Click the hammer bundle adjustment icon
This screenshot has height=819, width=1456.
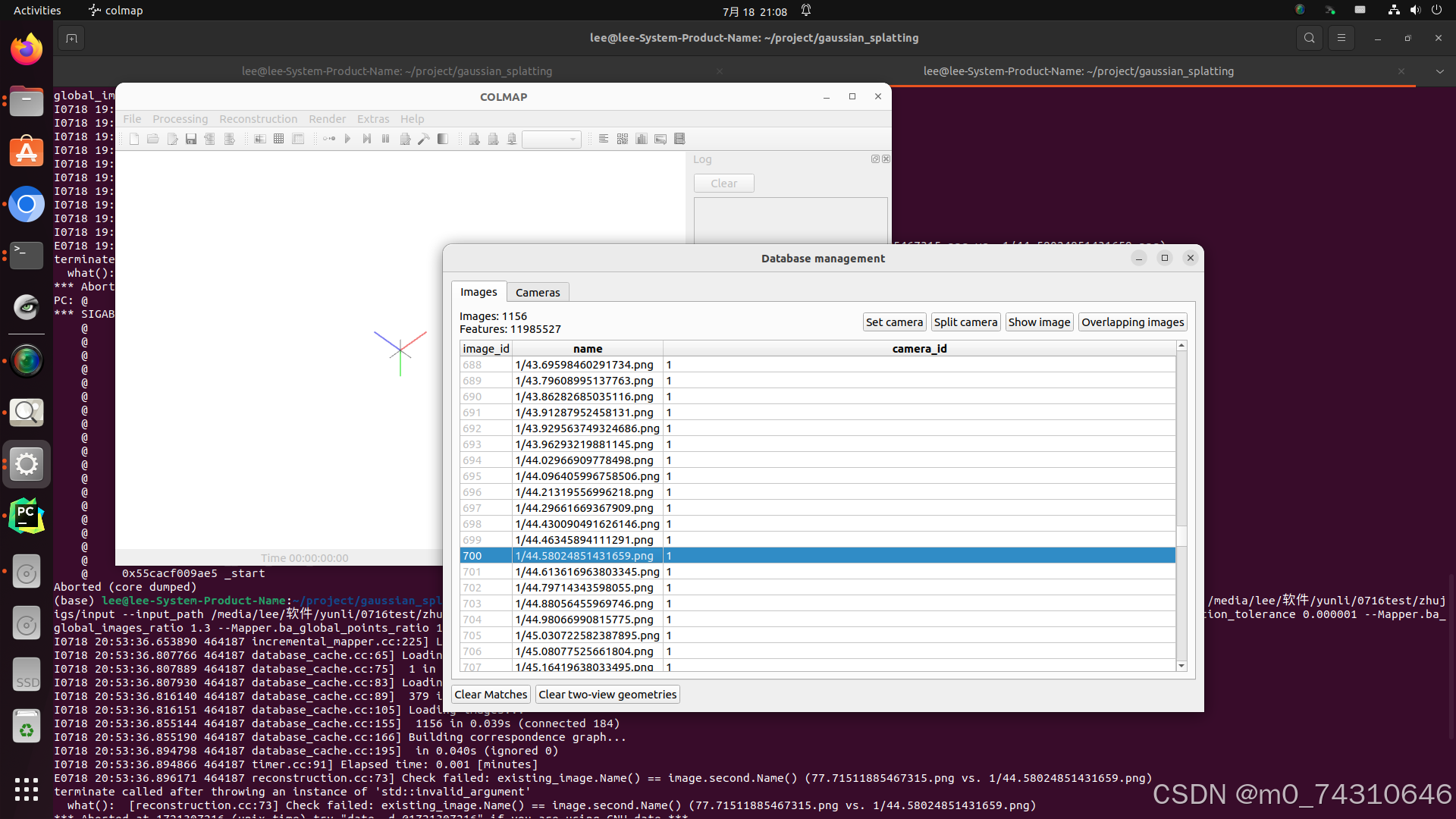click(x=424, y=139)
